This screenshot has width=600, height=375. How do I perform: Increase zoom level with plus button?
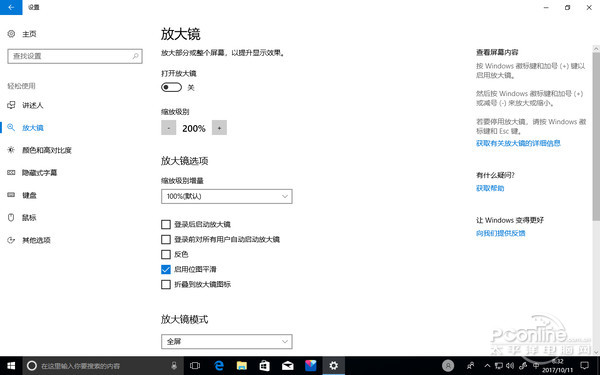(x=219, y=128)
